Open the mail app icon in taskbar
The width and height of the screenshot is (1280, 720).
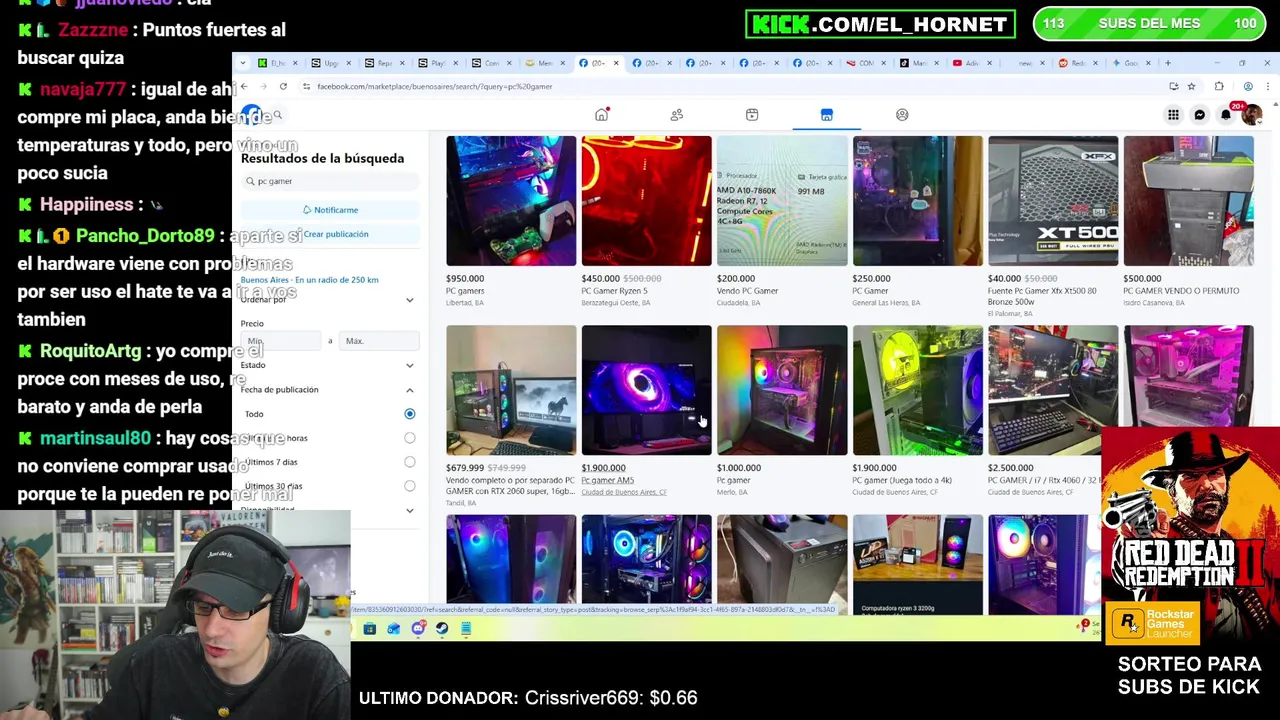394,629
